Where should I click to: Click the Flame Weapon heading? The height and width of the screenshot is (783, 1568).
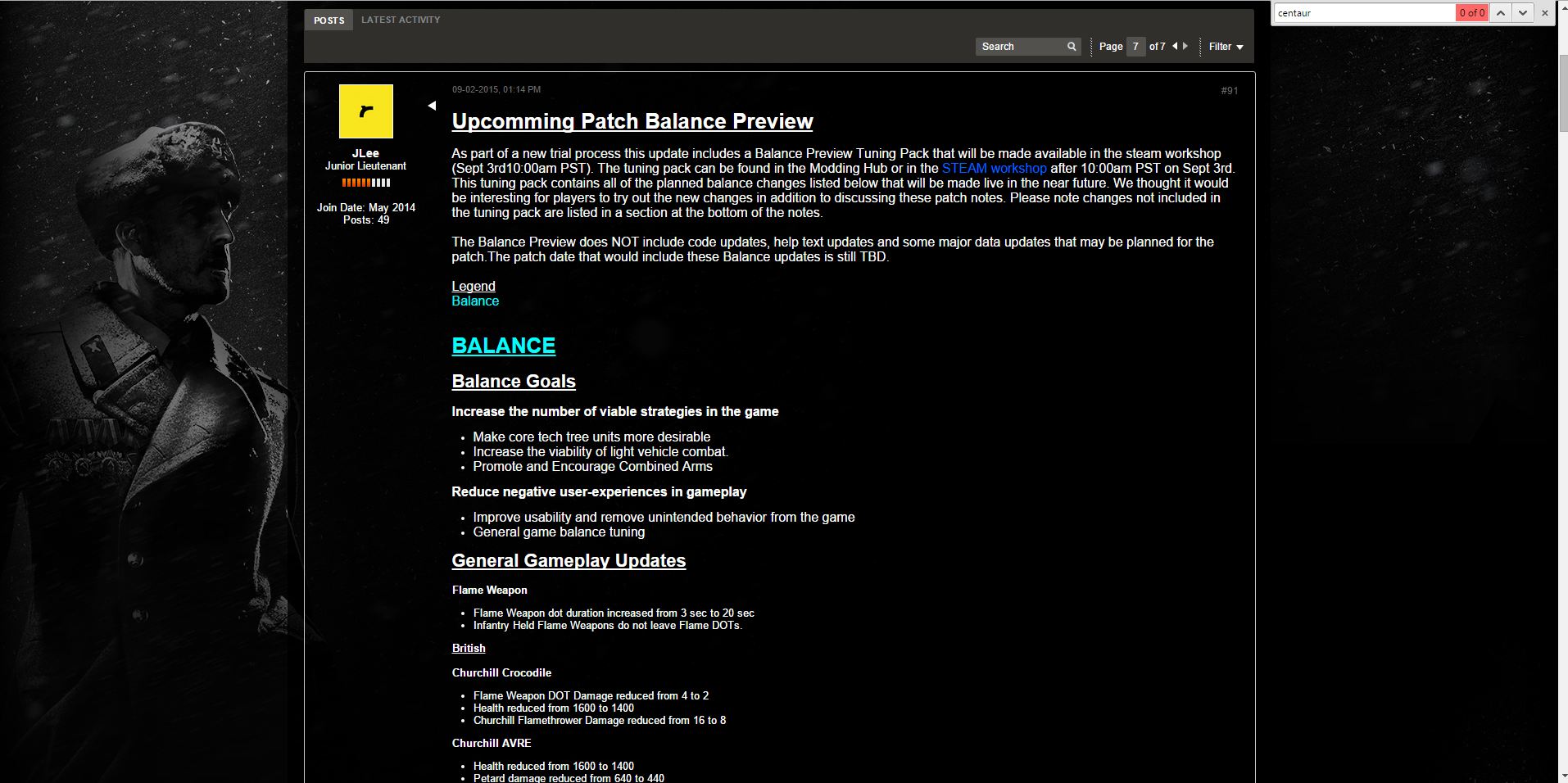coord(490,591)
